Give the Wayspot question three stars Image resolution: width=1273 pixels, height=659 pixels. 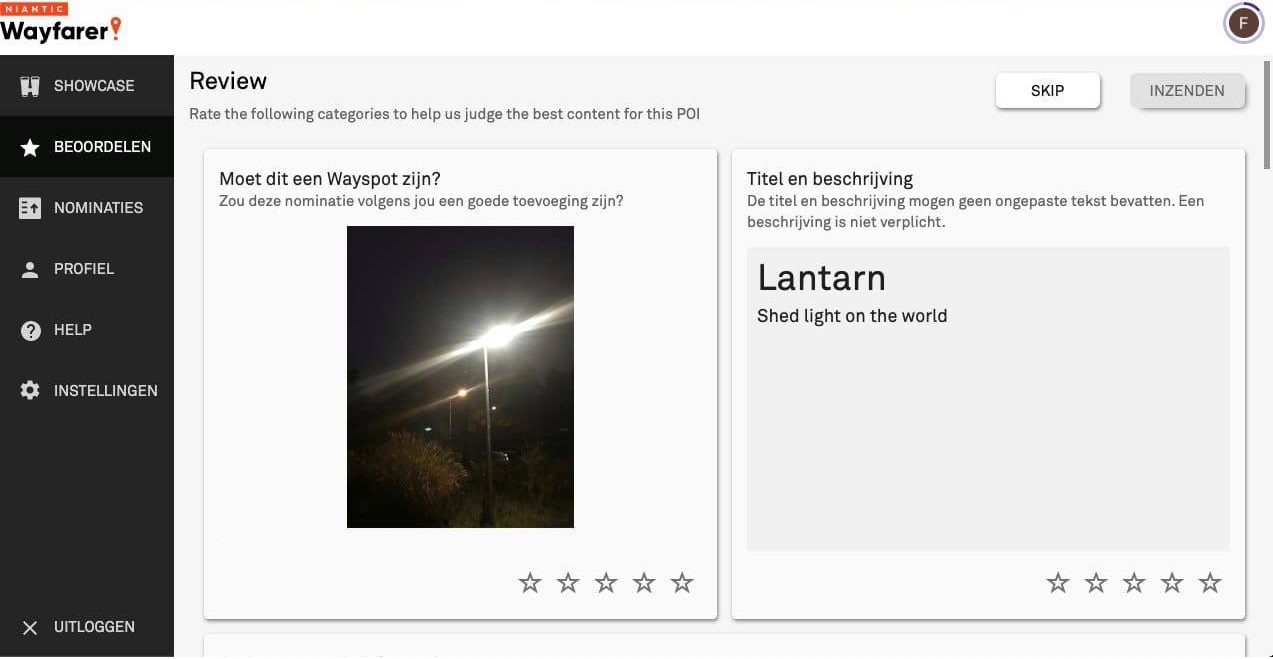[606, 583]
